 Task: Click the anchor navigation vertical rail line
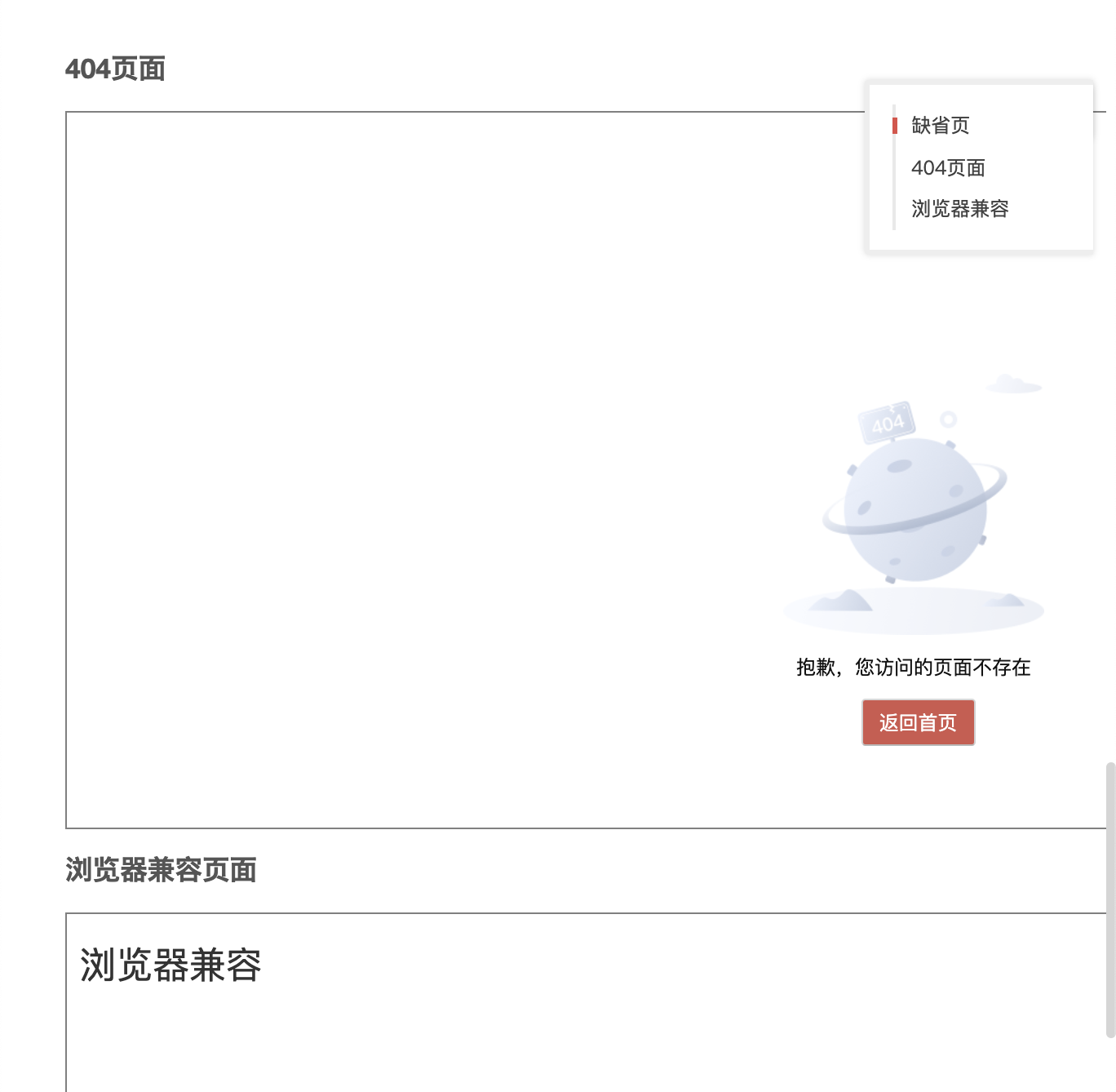pyautogui.click(x=895, y=167)
